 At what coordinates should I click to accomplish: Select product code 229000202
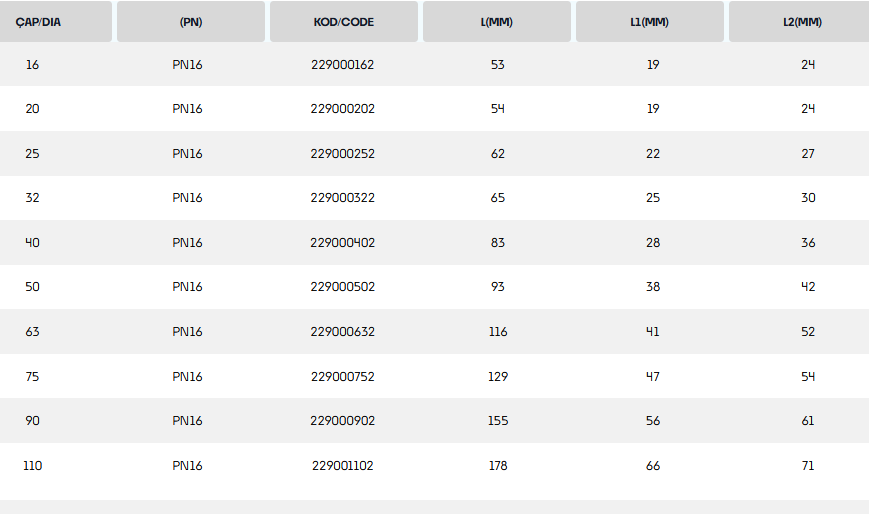[x=343, y=109]
